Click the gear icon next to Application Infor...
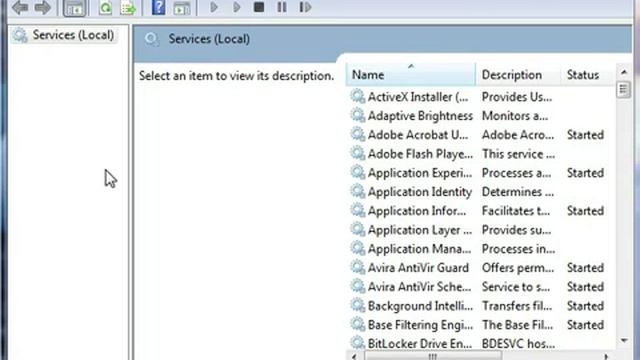 click(358, 210)
